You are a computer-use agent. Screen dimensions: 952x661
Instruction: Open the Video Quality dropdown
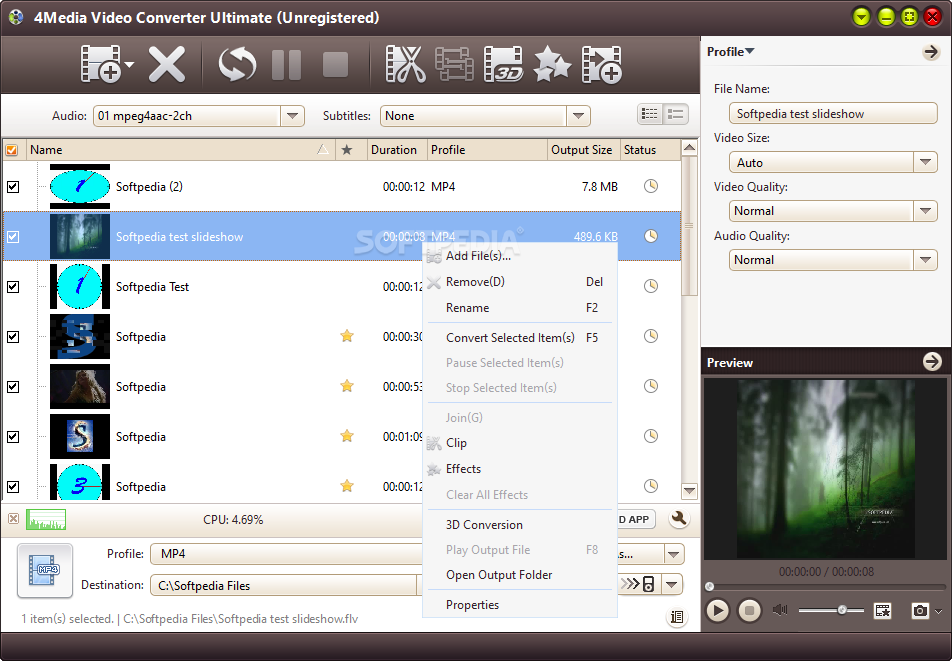(x=925, y=211)
